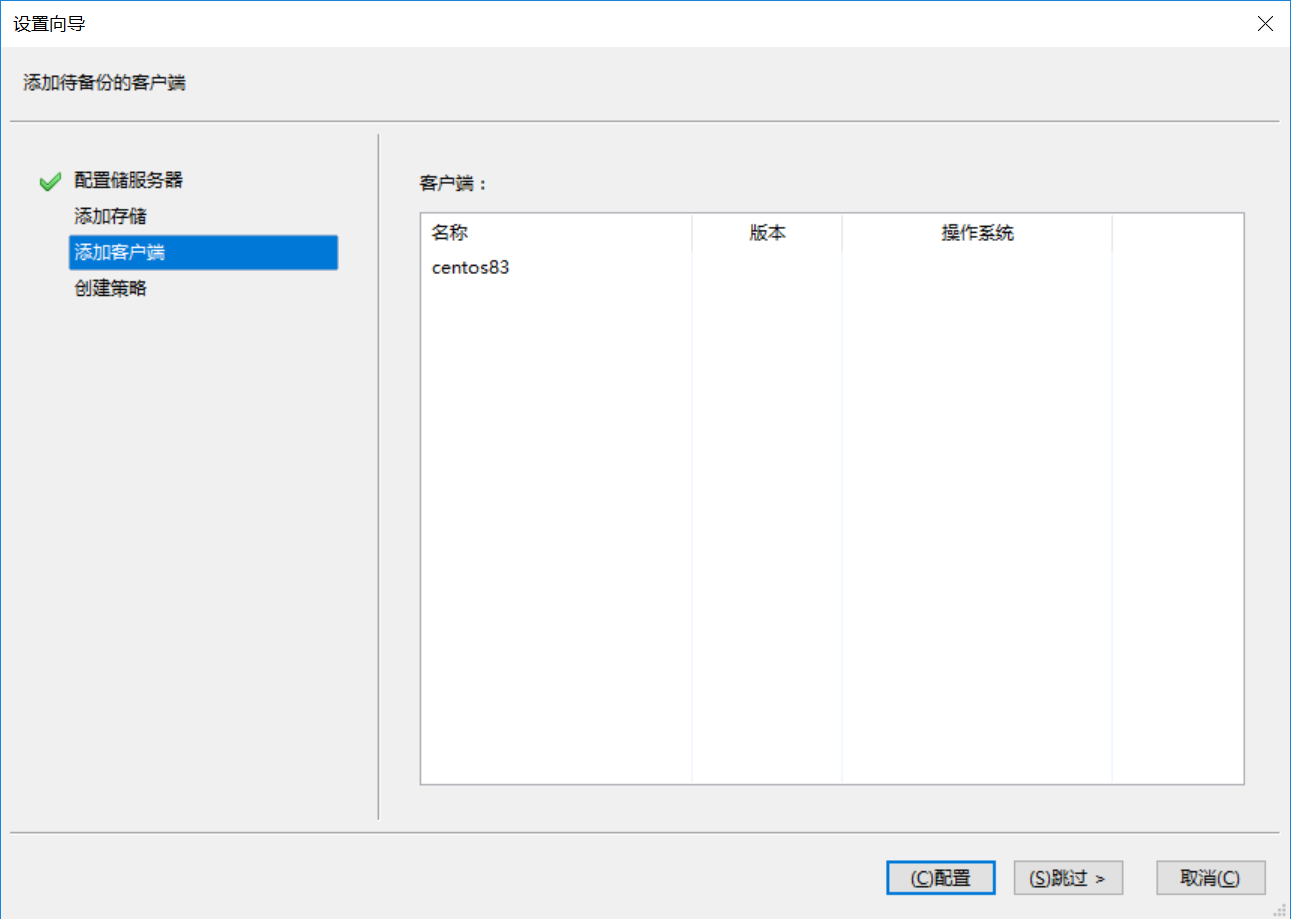1291x919 pixels.
Task: Click the 客户端: label above the list
Action: coord(452,184)
